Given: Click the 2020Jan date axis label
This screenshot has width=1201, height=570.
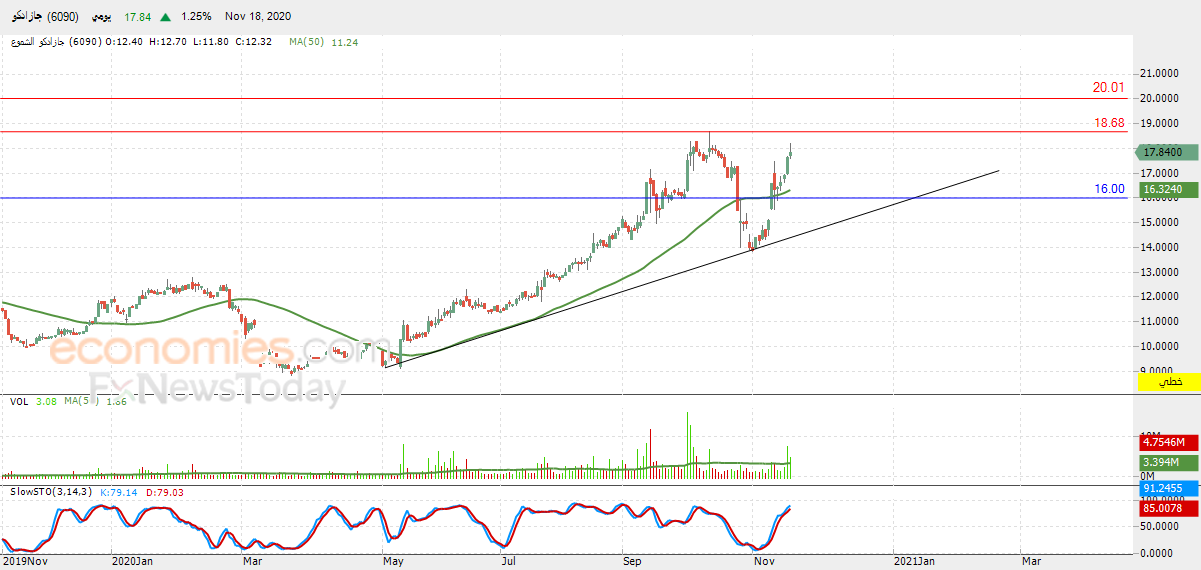Looking at the screenshot, I should [x=133, y=562].
